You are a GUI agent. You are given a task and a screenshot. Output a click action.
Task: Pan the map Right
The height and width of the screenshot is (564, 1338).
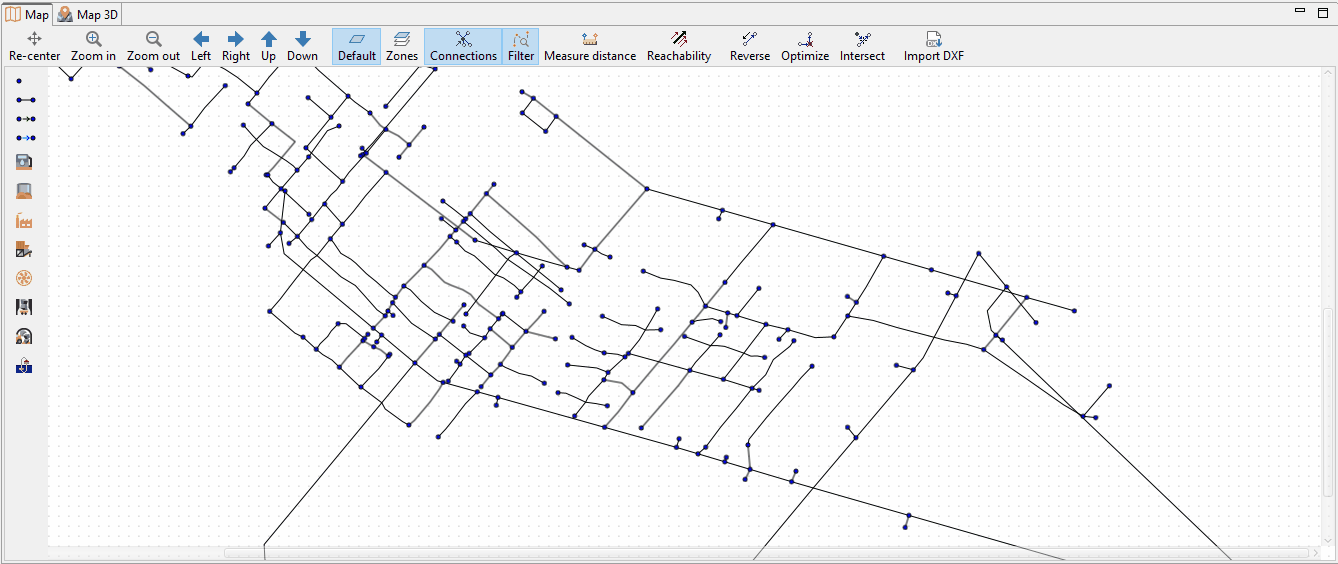coord(236,47)
